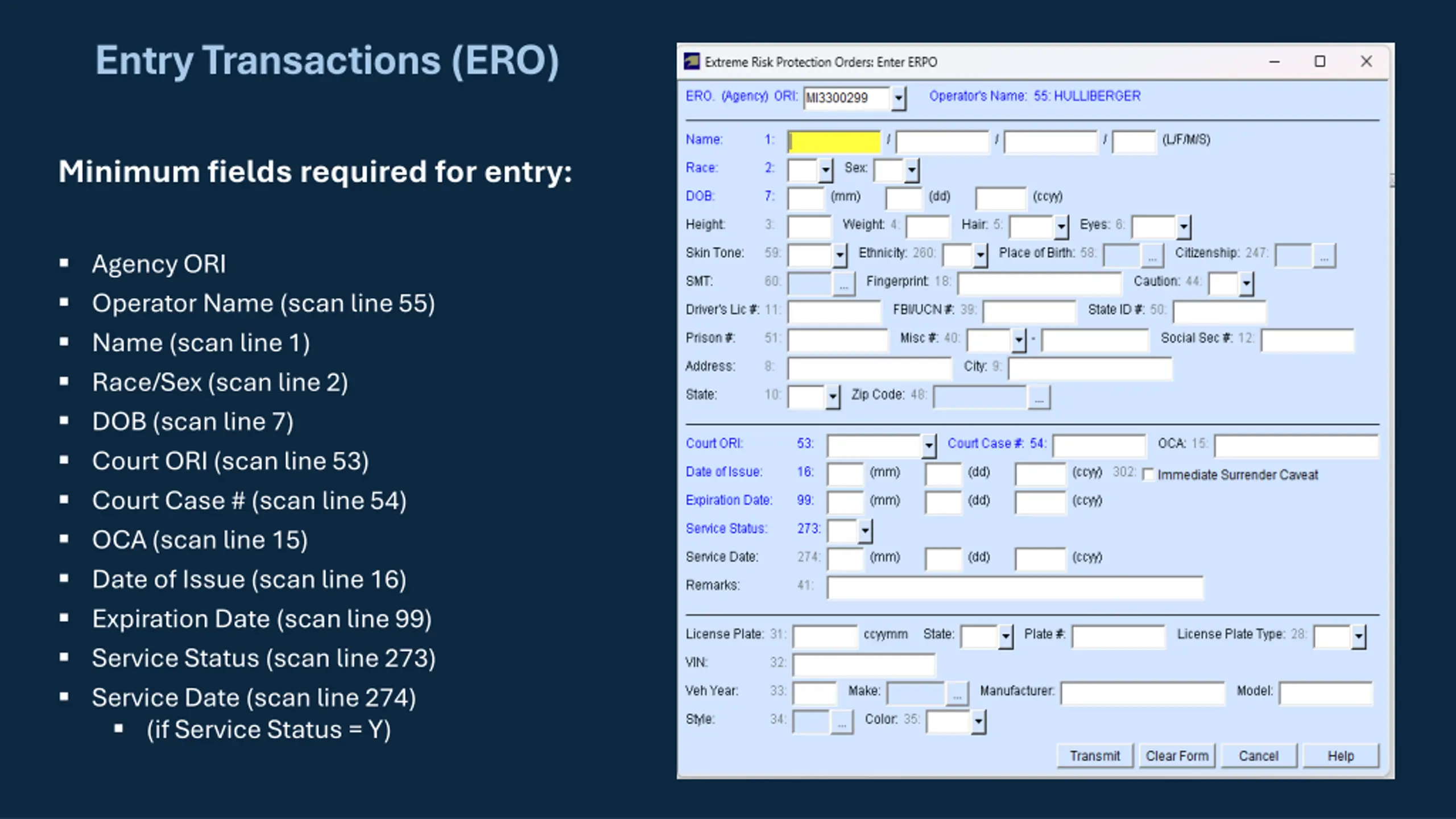Expand the Agency ORI dropdown
Image resolution: width=1456 pixels, height=819 pixels.
898,98
